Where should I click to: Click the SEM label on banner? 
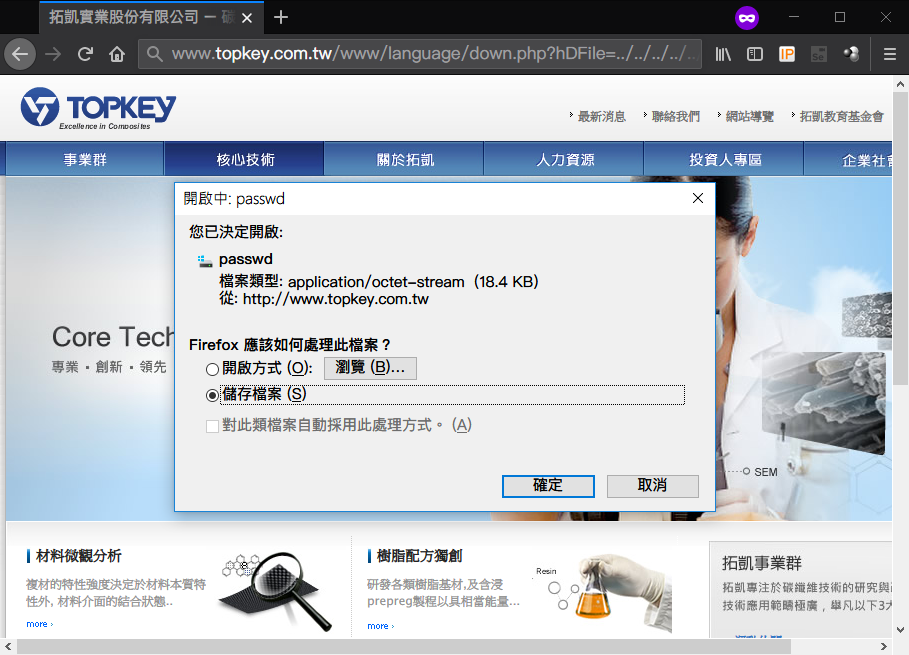pos(765,472)
